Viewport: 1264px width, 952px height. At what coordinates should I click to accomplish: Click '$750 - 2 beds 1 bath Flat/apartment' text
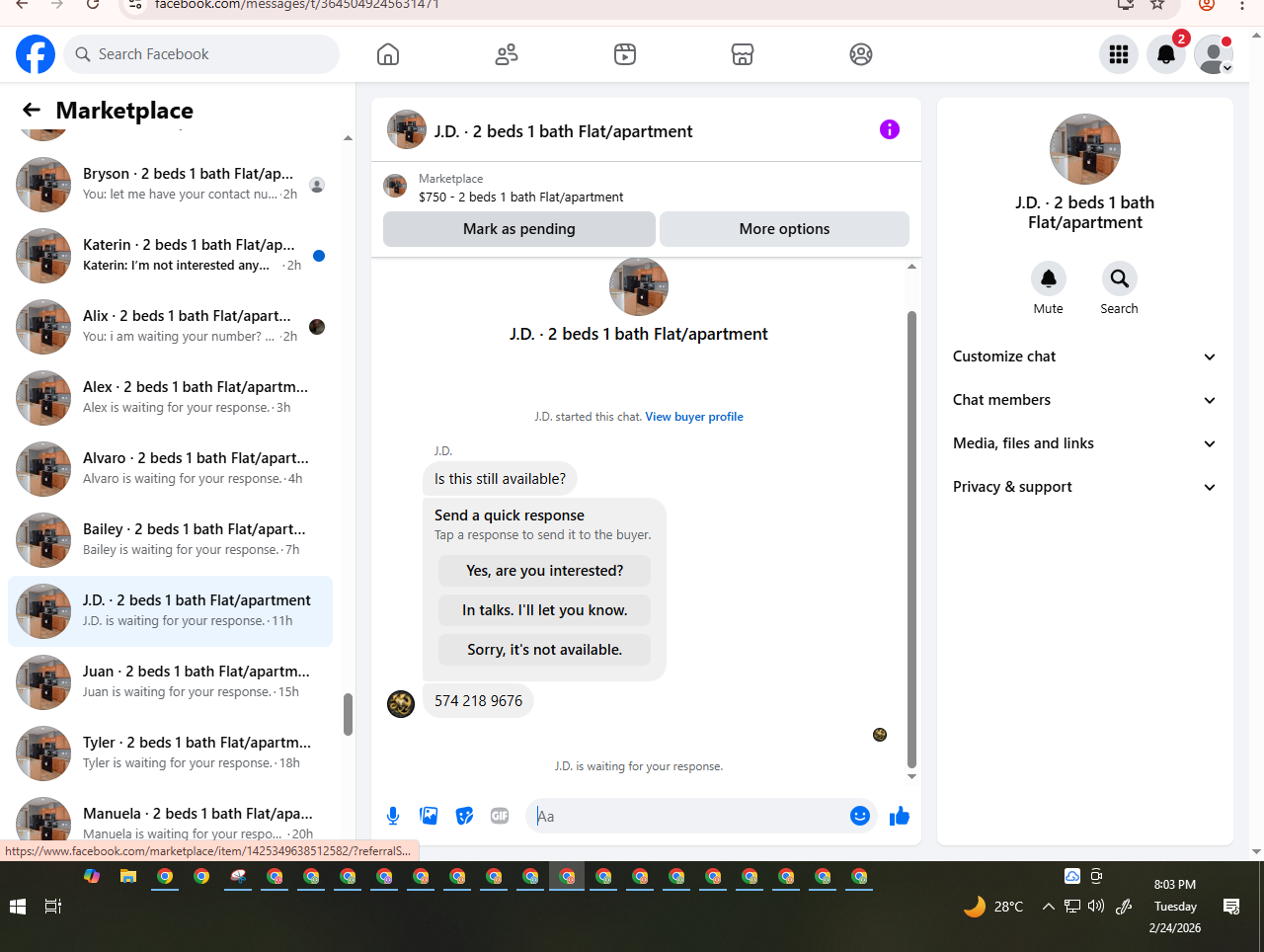click(520, 197)
